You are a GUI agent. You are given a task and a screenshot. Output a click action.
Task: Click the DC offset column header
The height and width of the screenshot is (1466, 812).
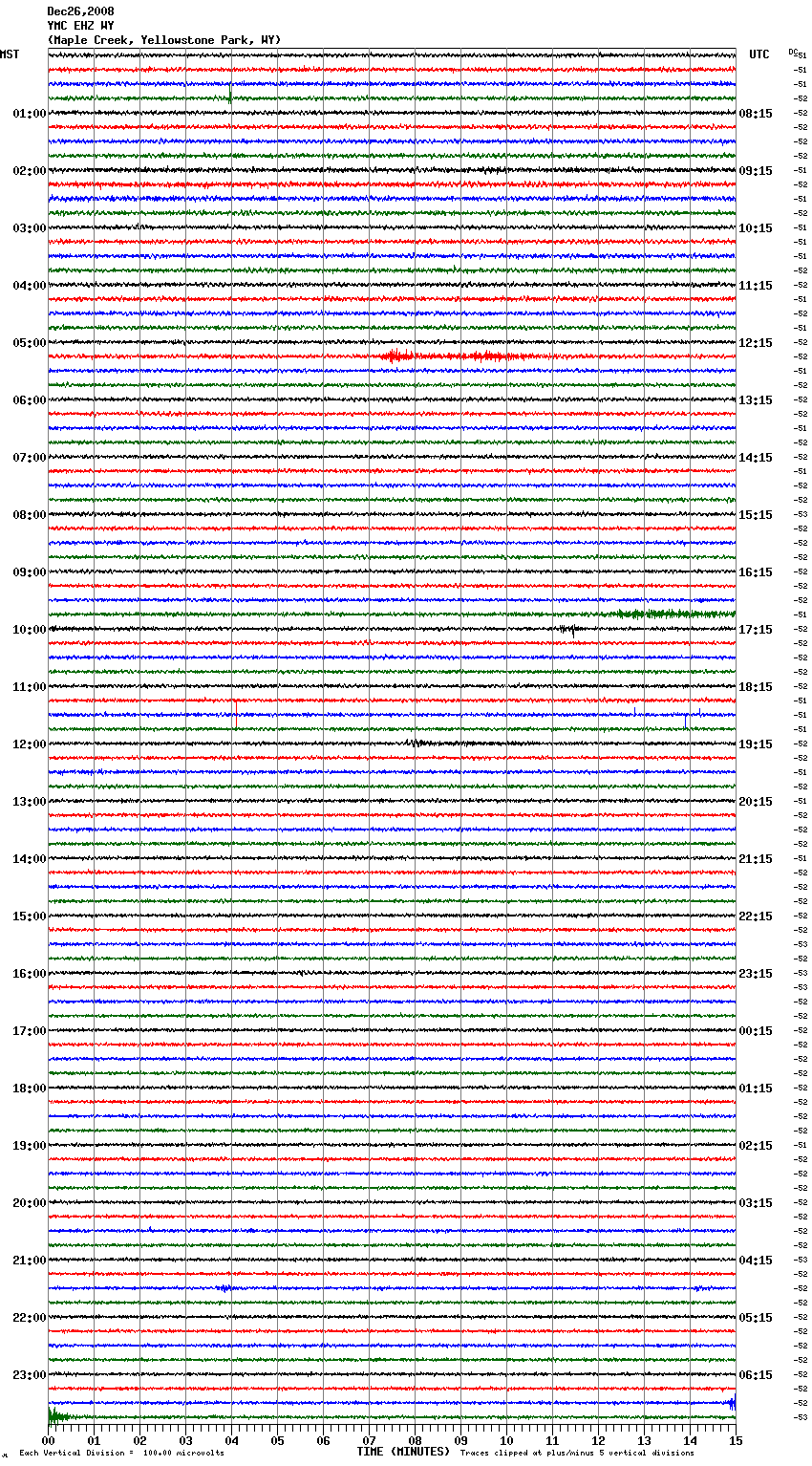[x=793, y=53]
